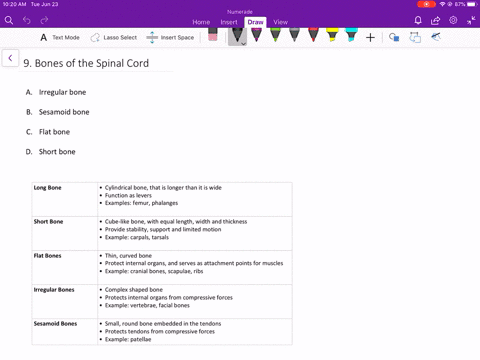Click the Long Bone table cell
Screen dimensions: 480x360
coord(65,199)
